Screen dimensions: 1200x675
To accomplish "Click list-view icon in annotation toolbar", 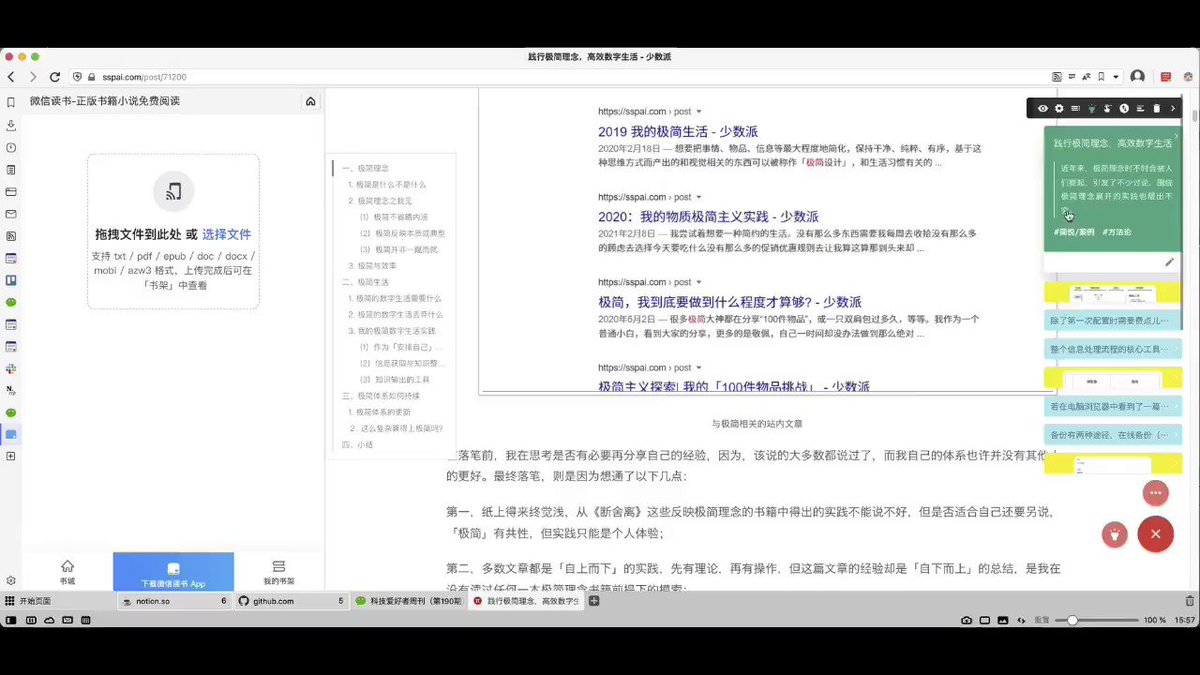I will [1075, 108].
